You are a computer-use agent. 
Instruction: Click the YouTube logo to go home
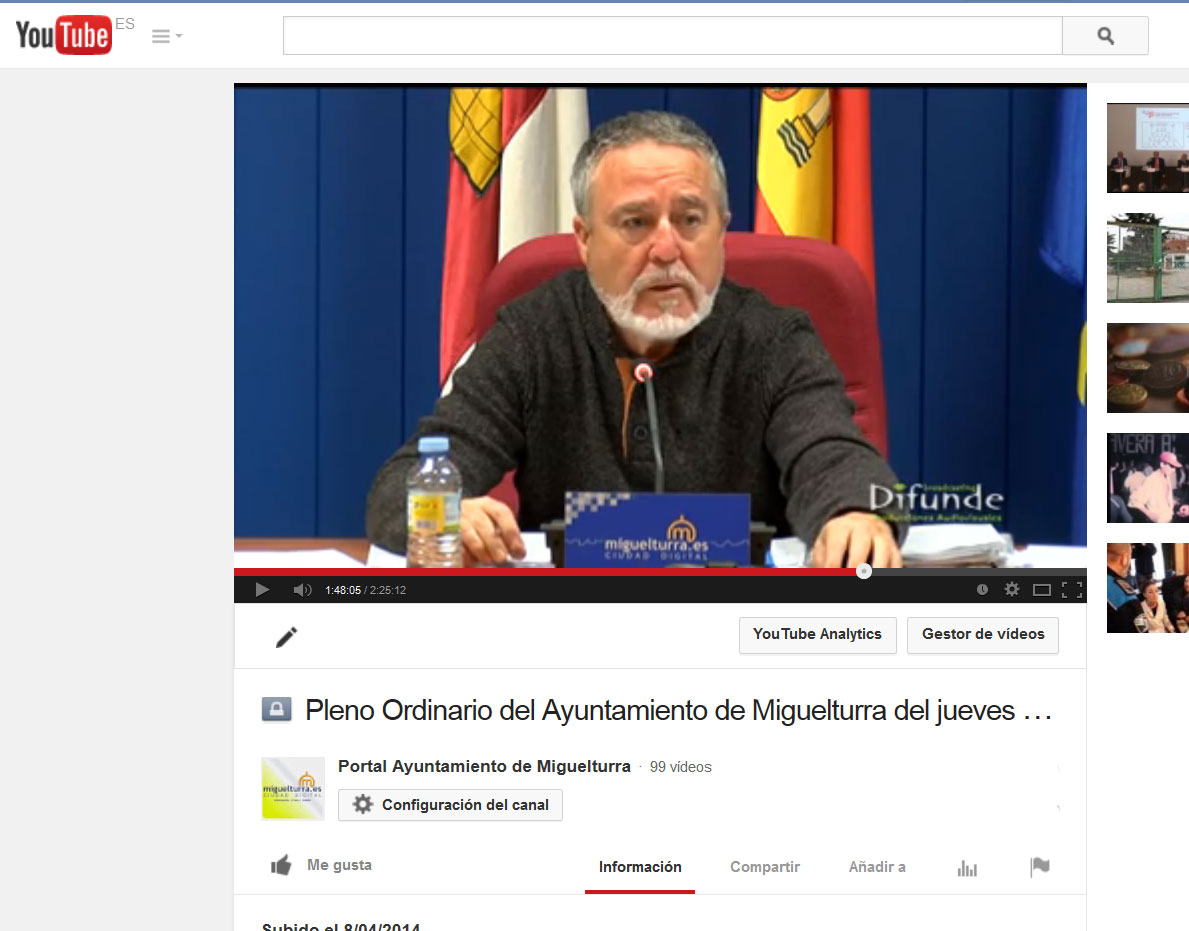63,36
